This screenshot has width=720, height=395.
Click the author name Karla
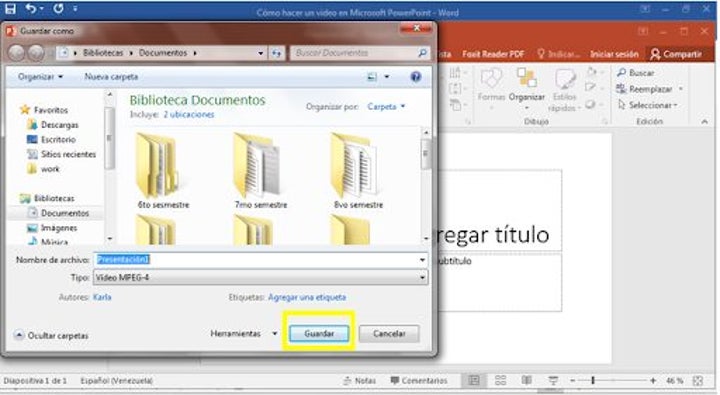coord(102,297)
